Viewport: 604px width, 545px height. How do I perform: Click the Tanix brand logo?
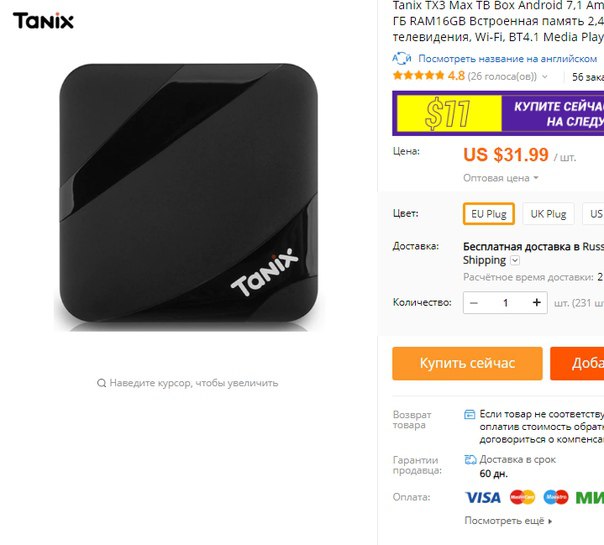click(x=43, y=21)
